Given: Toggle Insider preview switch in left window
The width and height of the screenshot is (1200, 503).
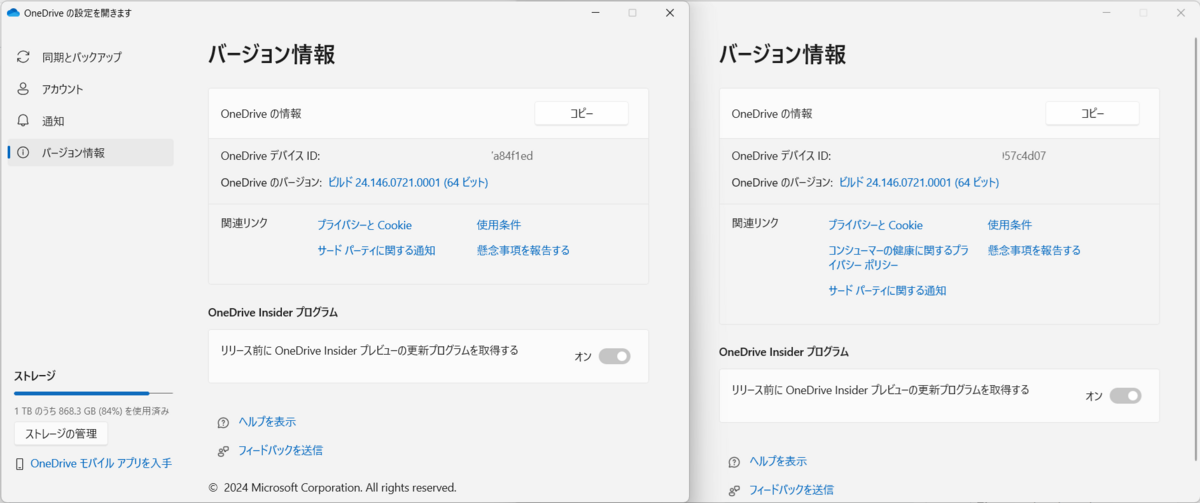Looking at the screenshot, I should (x=615, y=356).
